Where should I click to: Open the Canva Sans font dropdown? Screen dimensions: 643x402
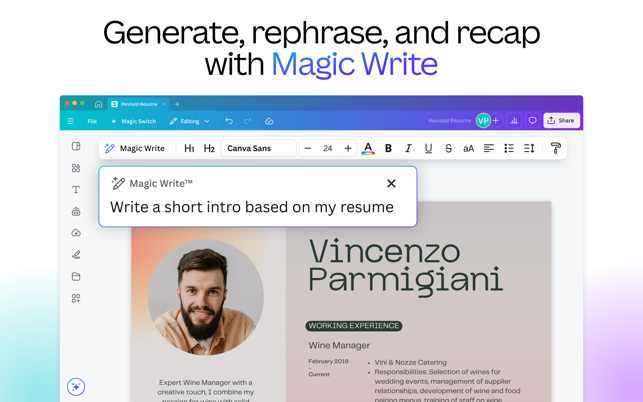pos(258,148)
